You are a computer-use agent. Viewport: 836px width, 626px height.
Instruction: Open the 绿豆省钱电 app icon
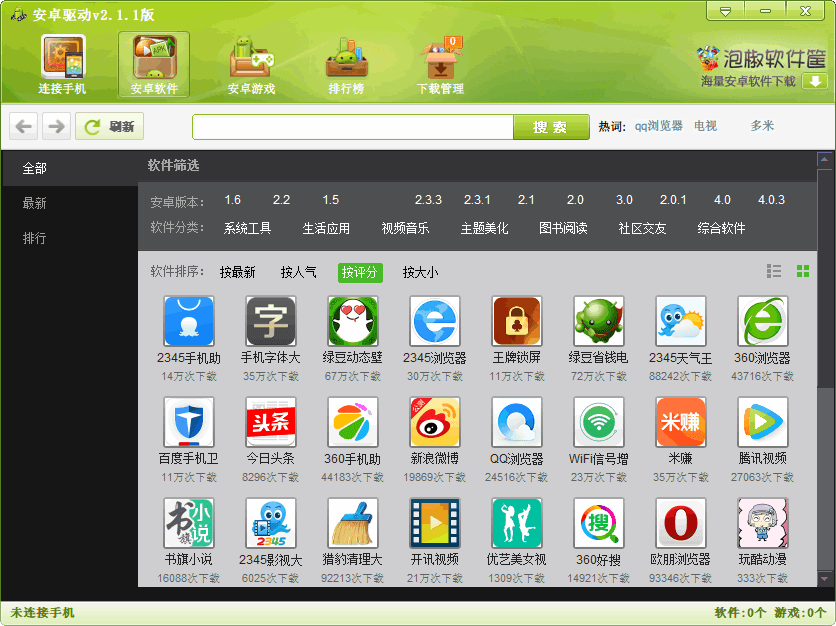click(599, 322)
